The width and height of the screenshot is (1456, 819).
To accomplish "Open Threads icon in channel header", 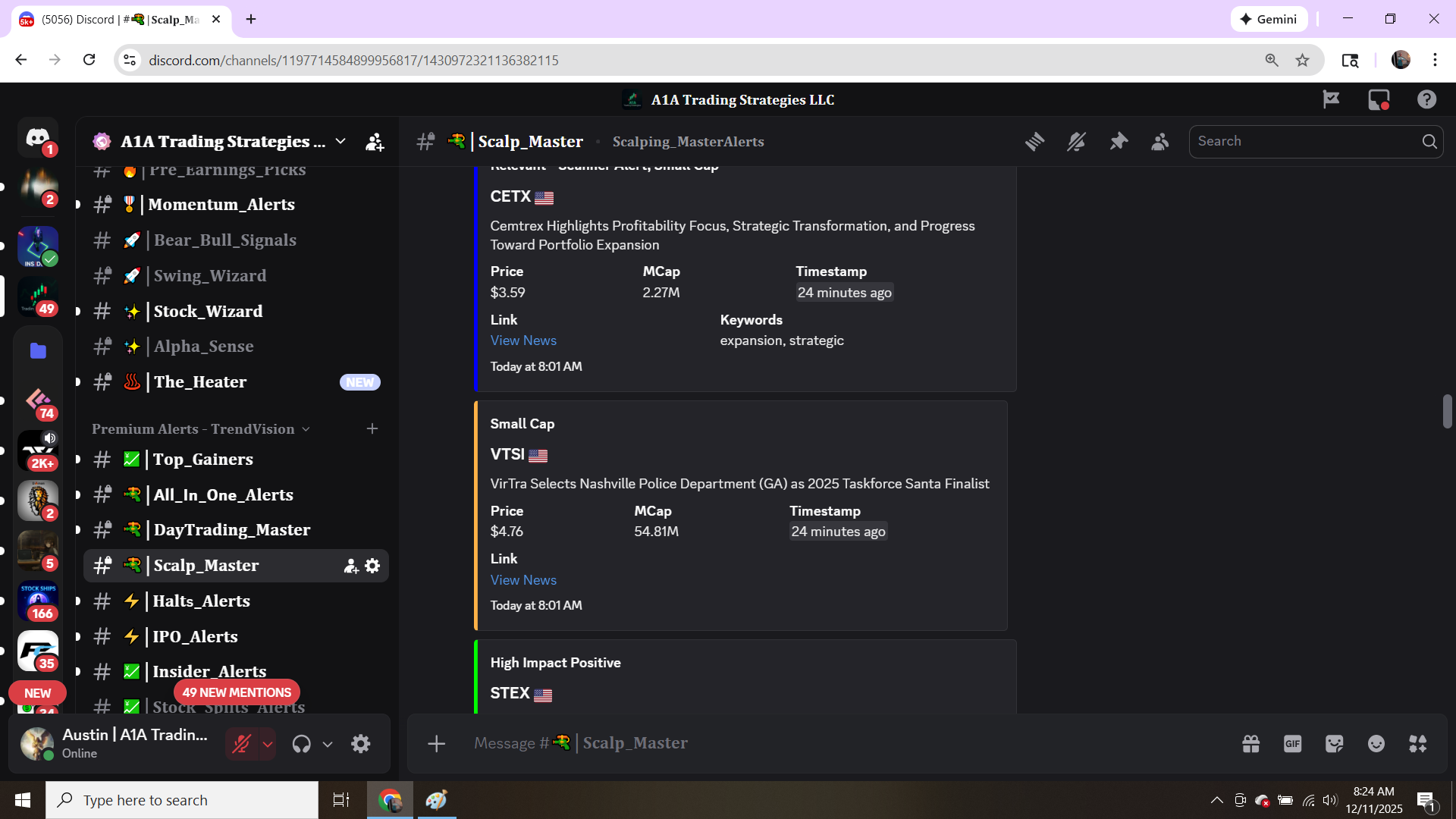I will click(x=1035, y=142).
